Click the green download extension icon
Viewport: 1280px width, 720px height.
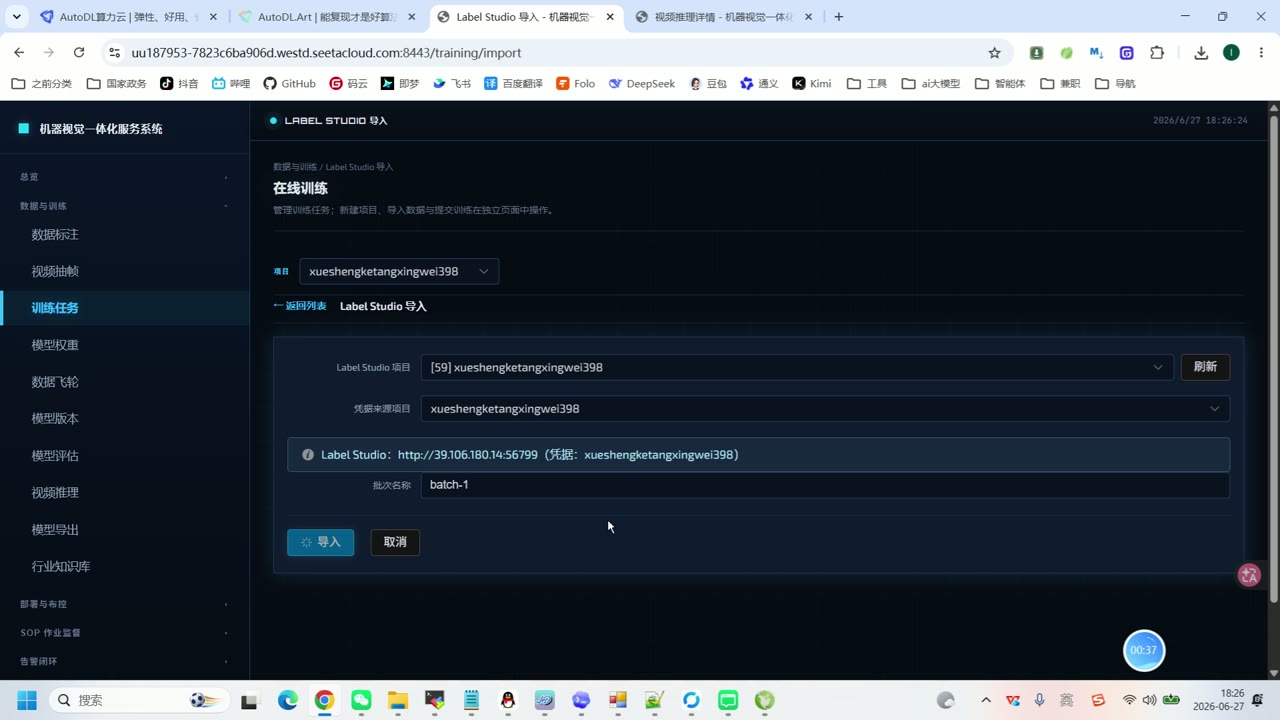pos(1036,53)
